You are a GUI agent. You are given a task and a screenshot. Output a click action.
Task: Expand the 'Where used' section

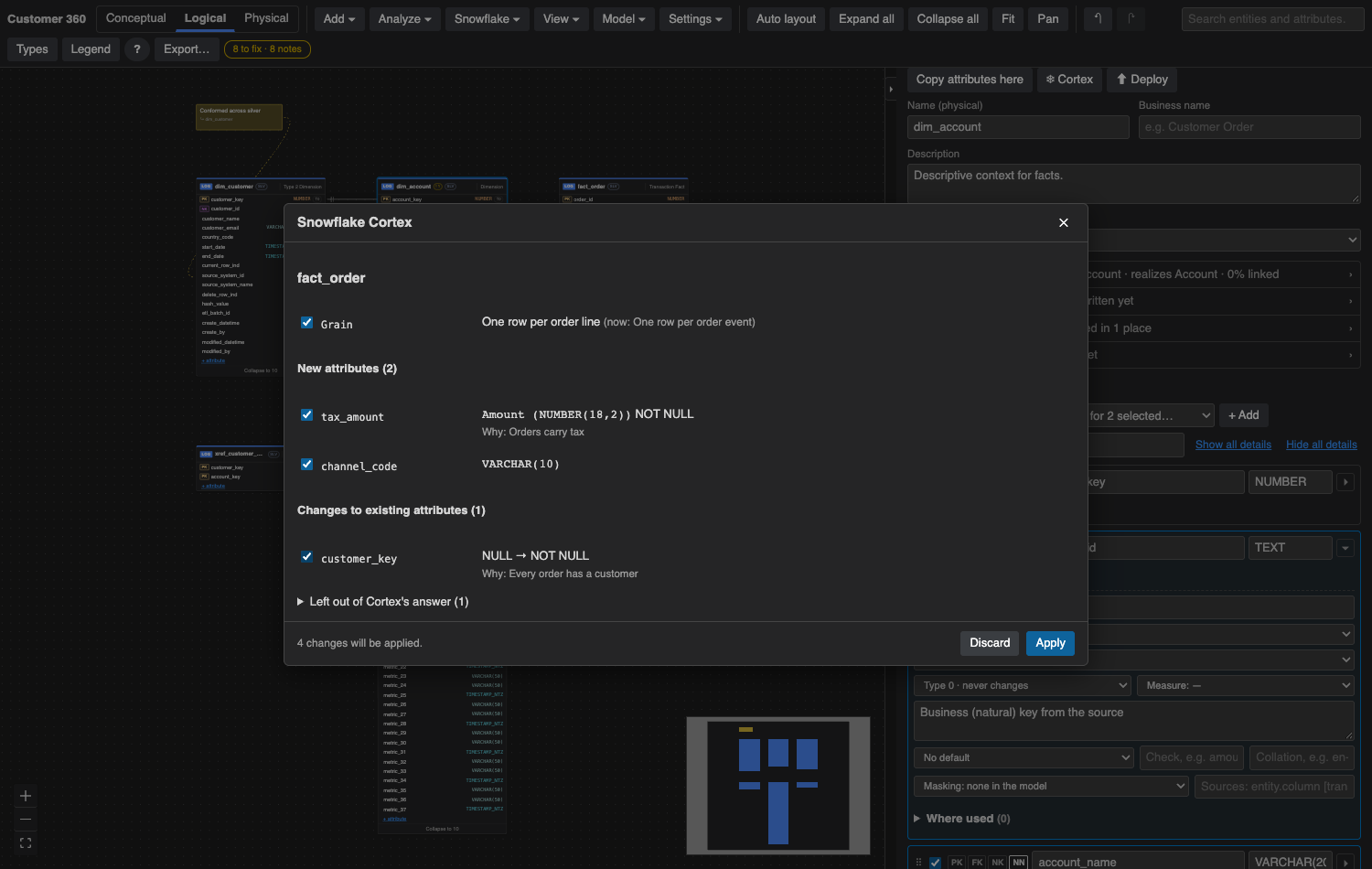pos(962,819)
